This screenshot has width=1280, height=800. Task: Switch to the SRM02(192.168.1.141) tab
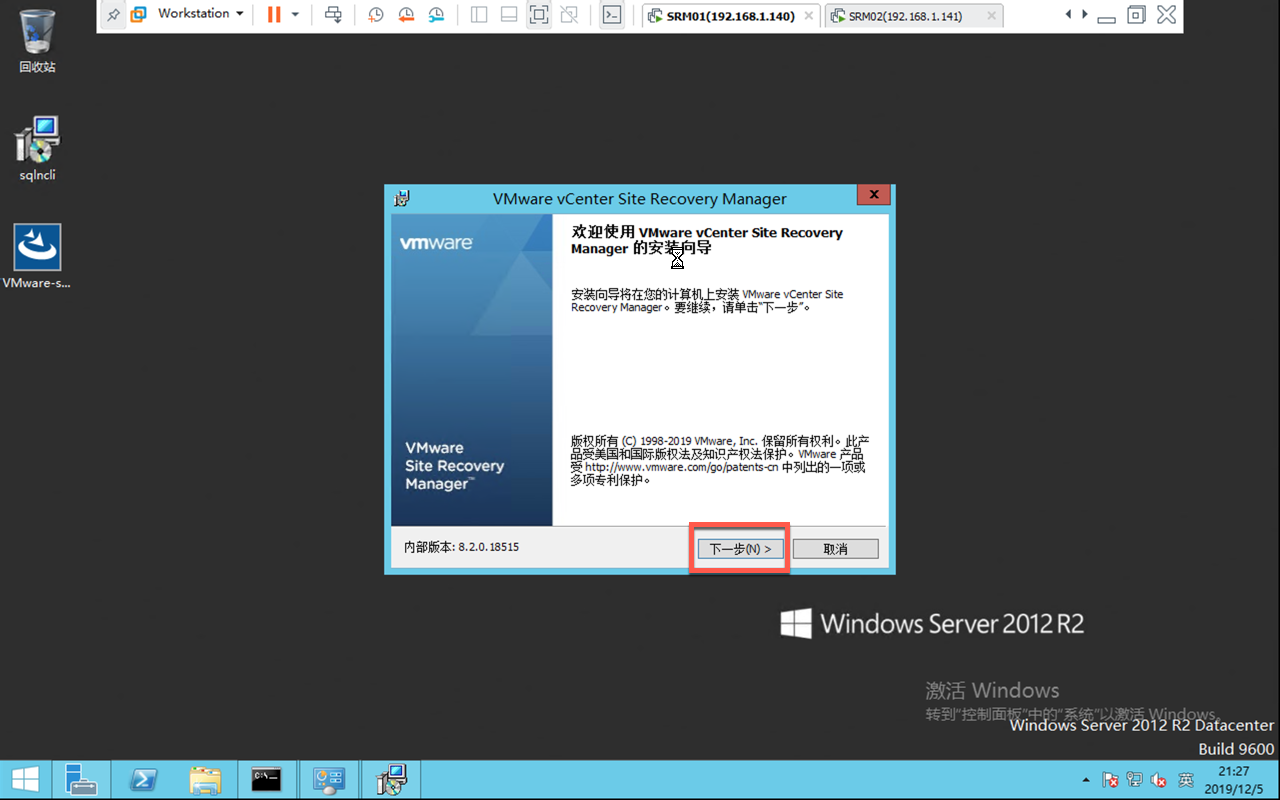pos(914,17)
